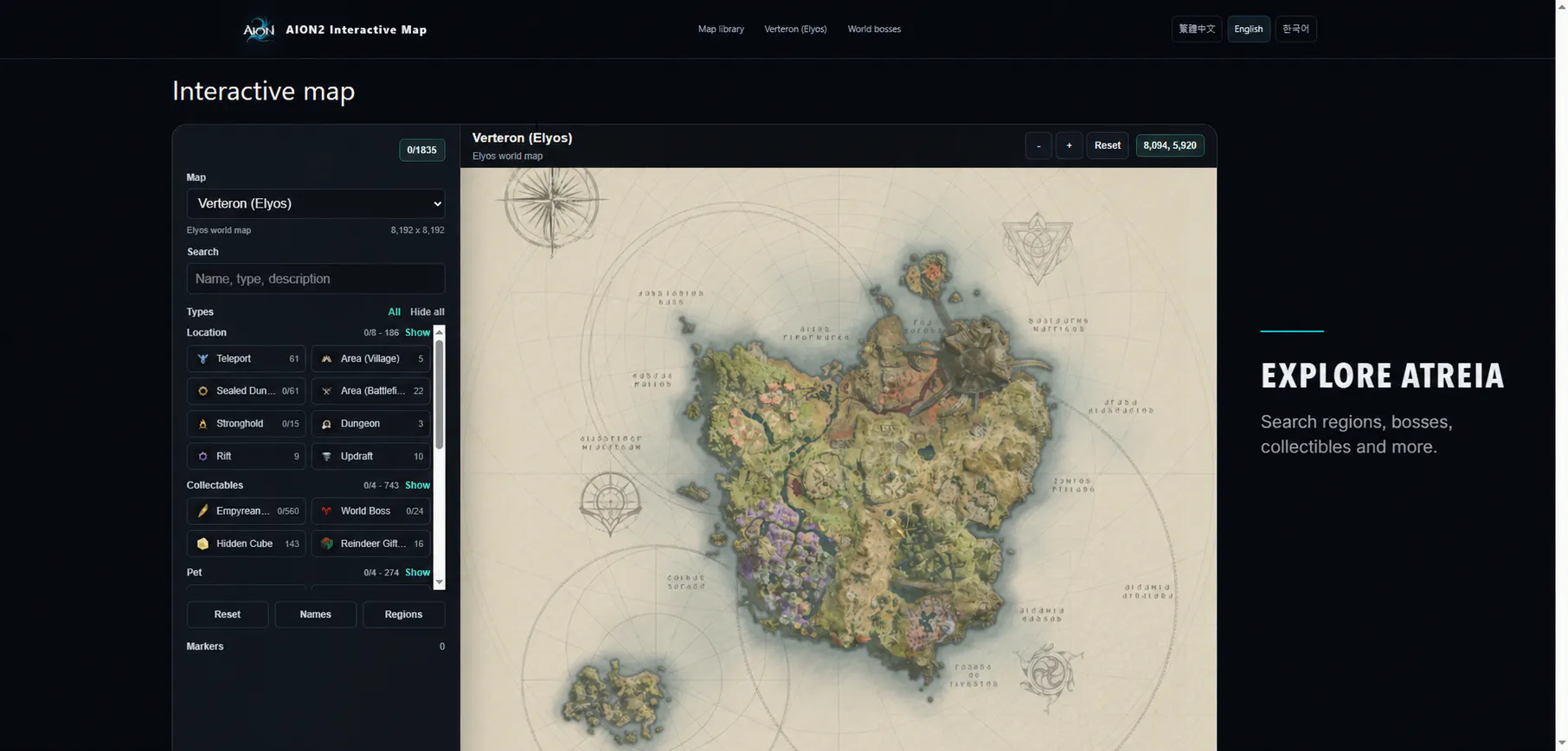Click the 0/1835 progress badge
This screenshot has height=751, width=1568.
pos(421,150)
